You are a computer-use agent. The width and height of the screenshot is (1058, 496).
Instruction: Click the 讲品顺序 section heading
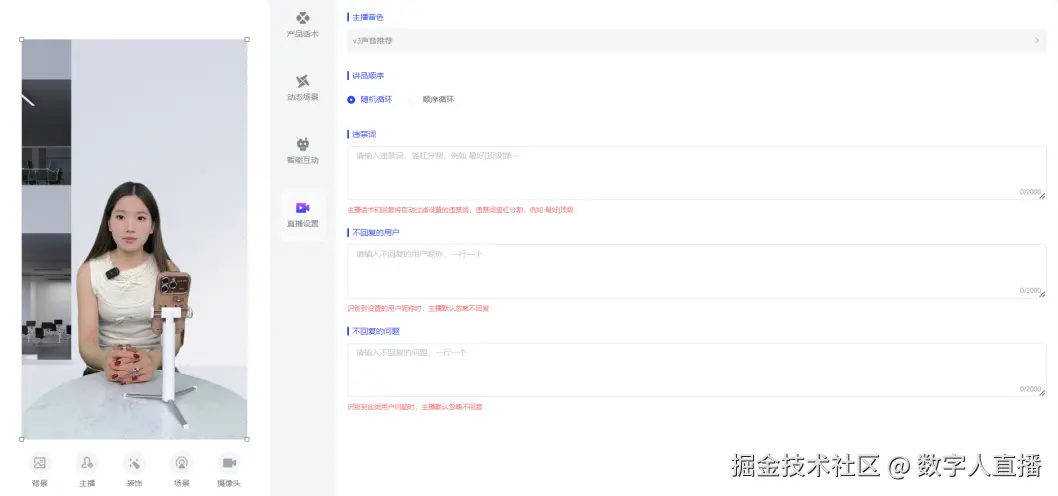[368, 76]
